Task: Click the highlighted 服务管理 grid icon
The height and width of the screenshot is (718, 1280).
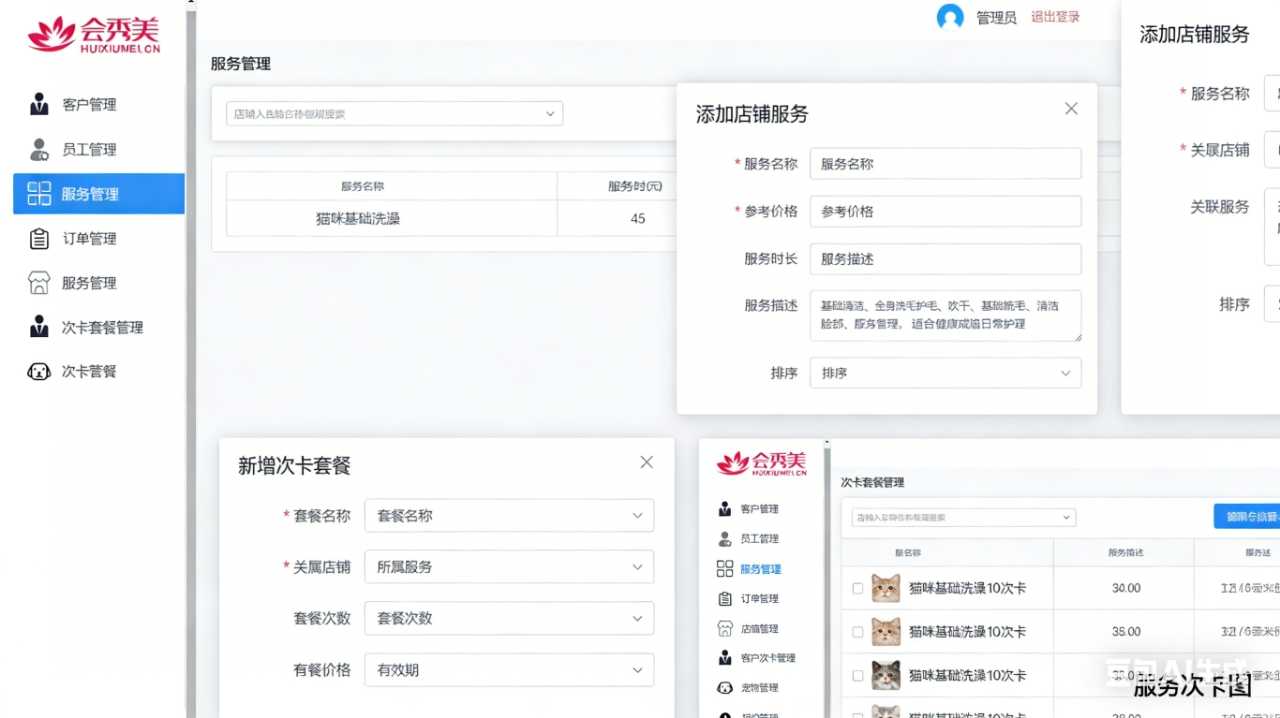Action: [x=39, y=194]
